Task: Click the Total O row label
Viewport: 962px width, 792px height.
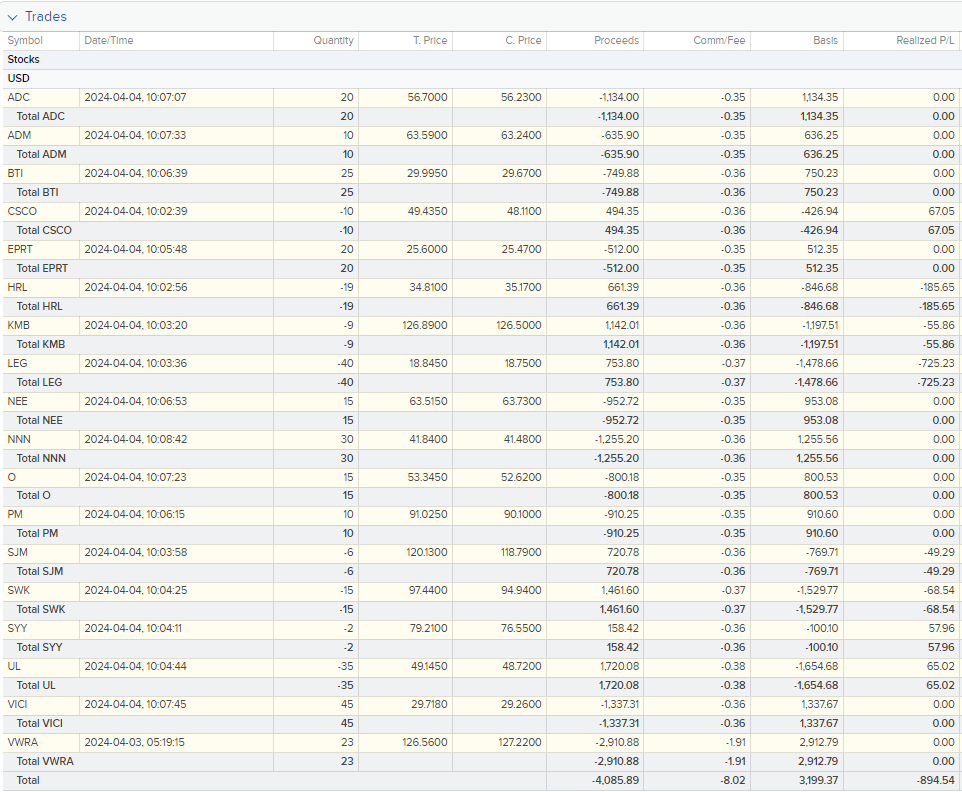Action: pyautogui.click(x=34, y=496)
